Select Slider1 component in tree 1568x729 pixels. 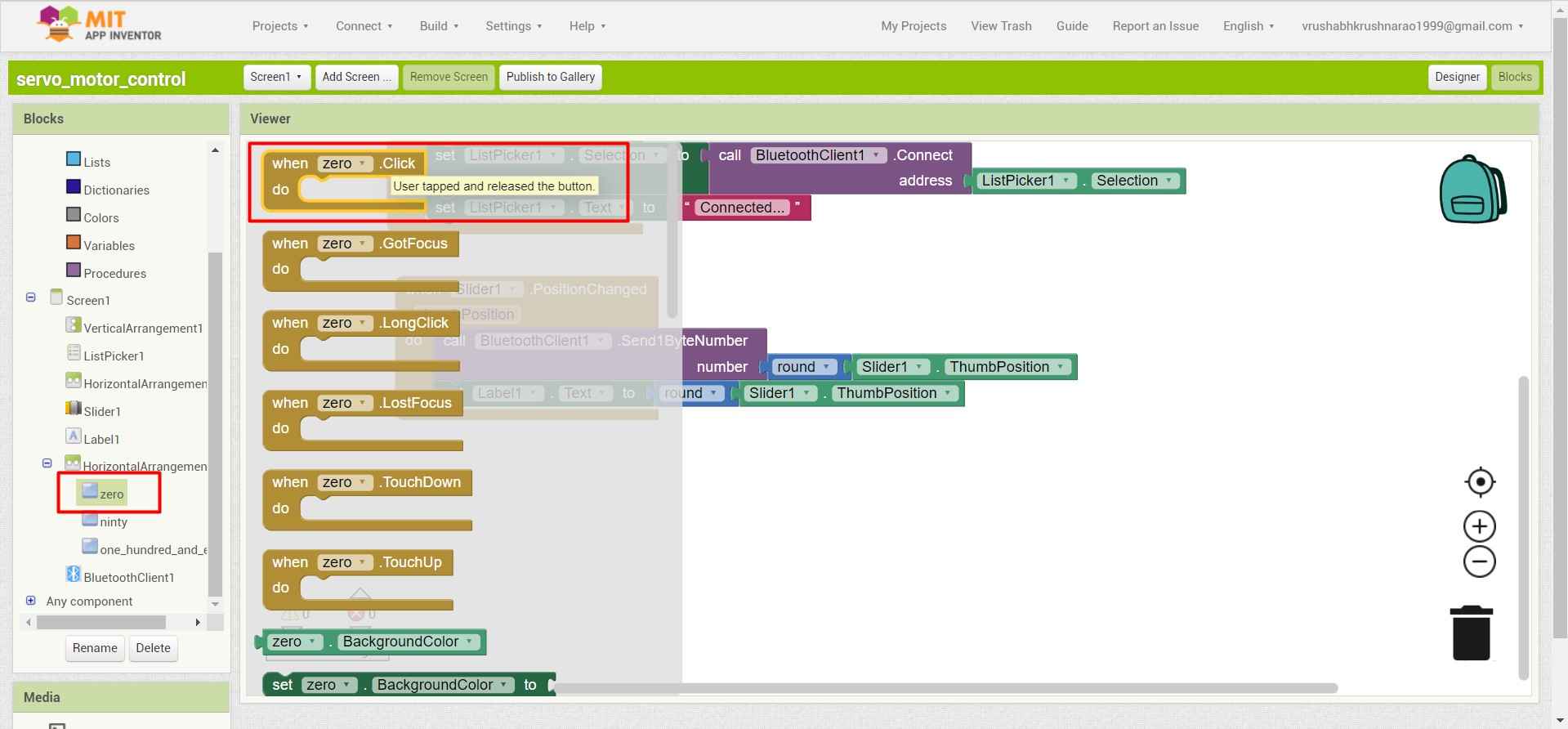point(93,410)
